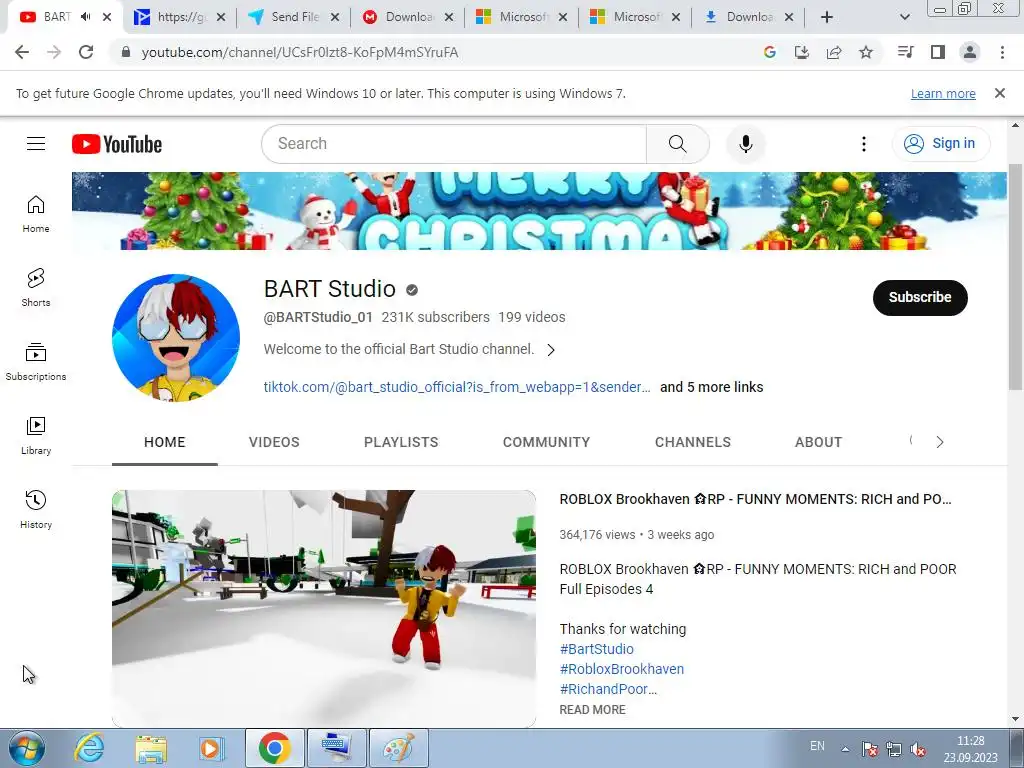
Task: Reload the page
Action: [x=86, y=52]
